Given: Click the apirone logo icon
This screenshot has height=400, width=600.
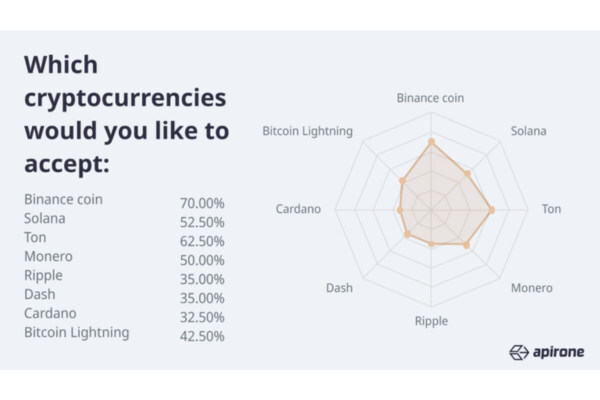Looking at the screenshot, I should [x=518, y=352].
